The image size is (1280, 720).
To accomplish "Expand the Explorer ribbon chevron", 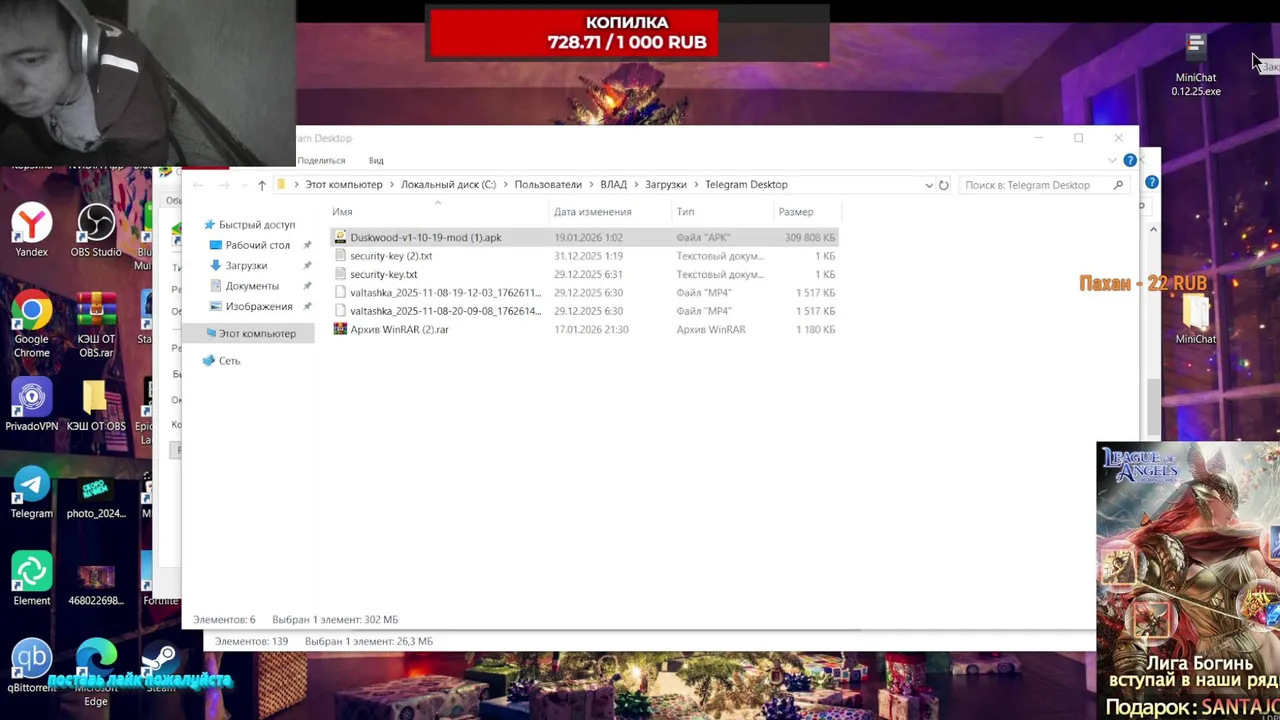I will click(1113, 160).
